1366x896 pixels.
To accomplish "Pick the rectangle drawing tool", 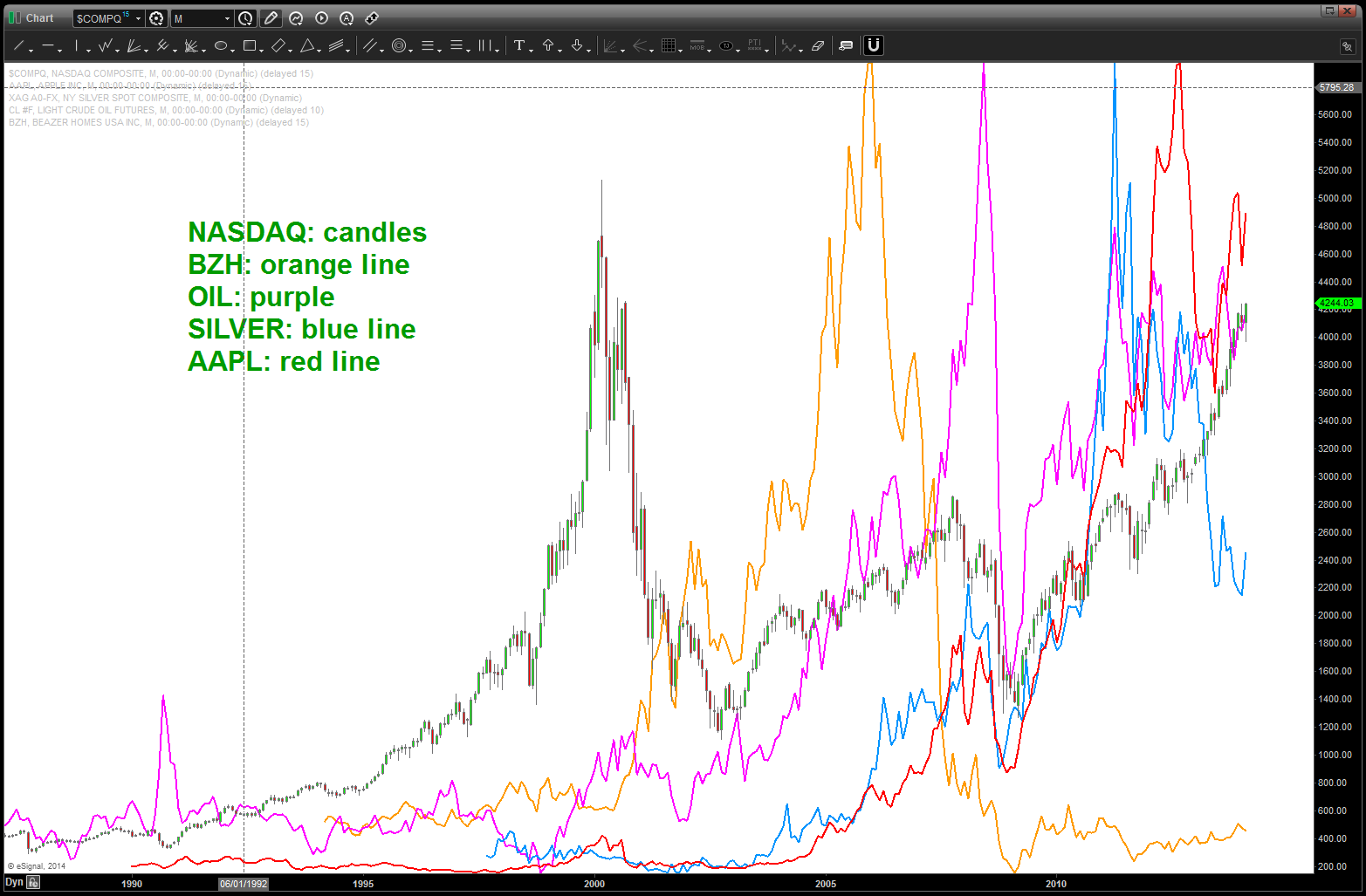I will 250,45.
